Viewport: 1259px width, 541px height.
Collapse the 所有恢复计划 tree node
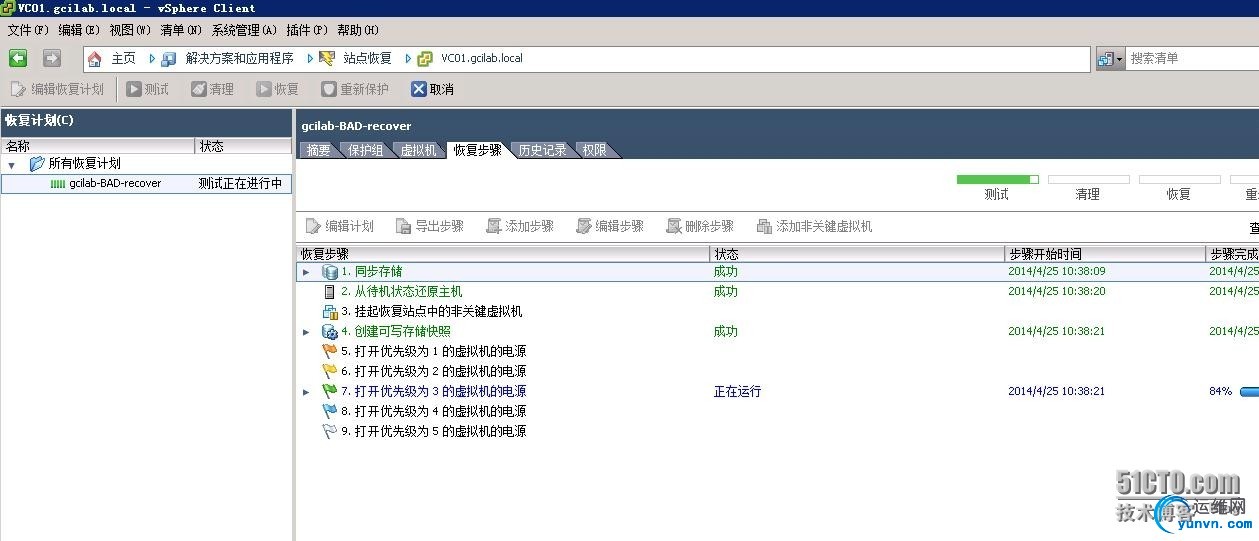click(12, 164)
